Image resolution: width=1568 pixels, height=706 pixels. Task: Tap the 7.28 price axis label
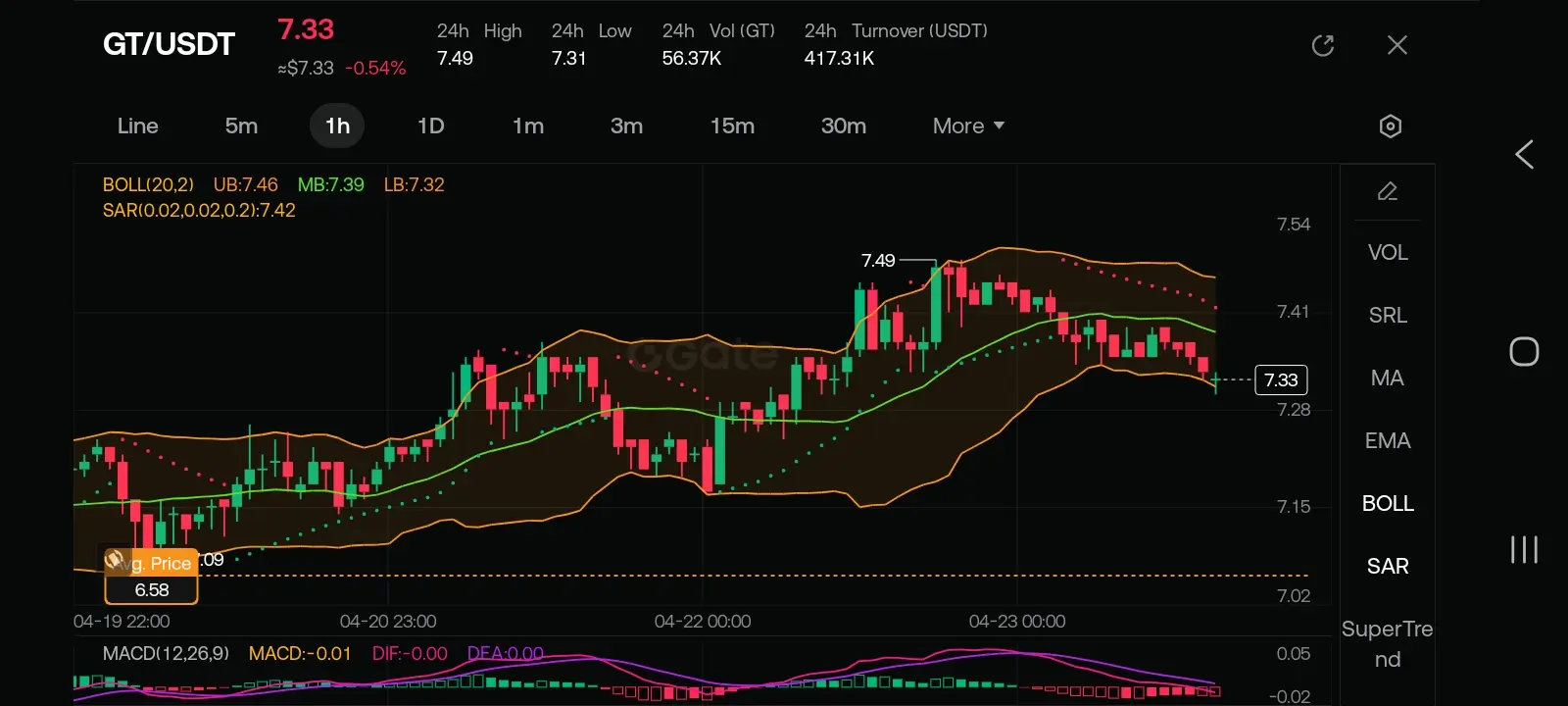(1294, 410)
